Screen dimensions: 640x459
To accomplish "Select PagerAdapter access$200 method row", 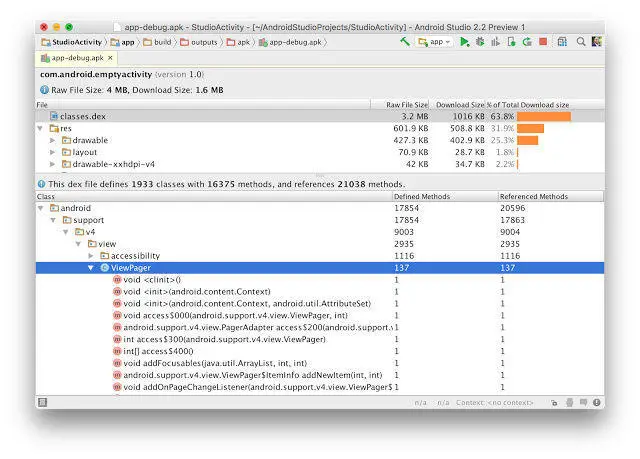I will (320, 327).
